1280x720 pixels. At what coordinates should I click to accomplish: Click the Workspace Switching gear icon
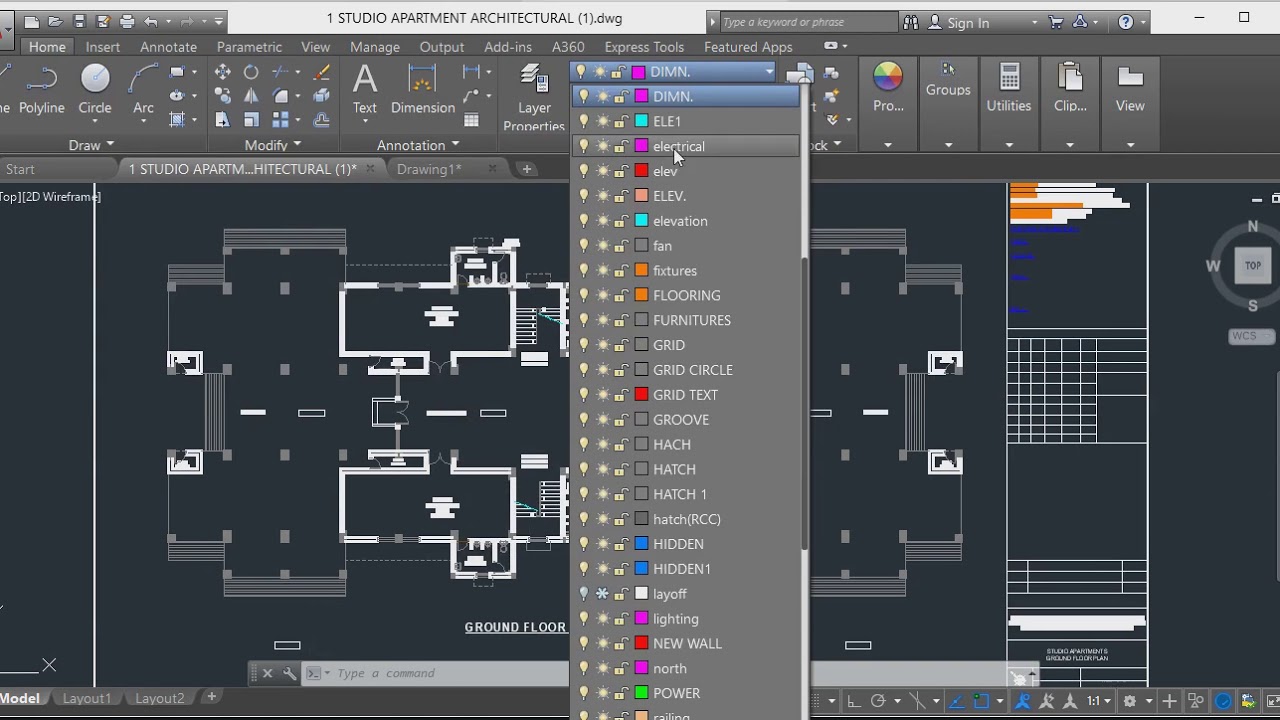pyautogui.click(x=1129, y=701)
